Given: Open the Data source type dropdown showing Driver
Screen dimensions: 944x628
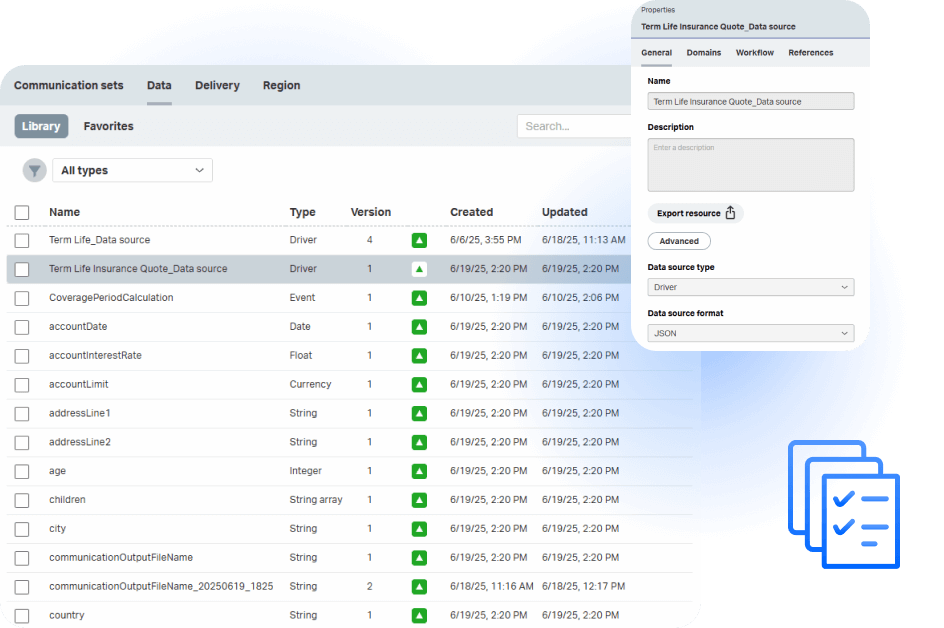Looking at the screenshot, I should tap(750, 287).
